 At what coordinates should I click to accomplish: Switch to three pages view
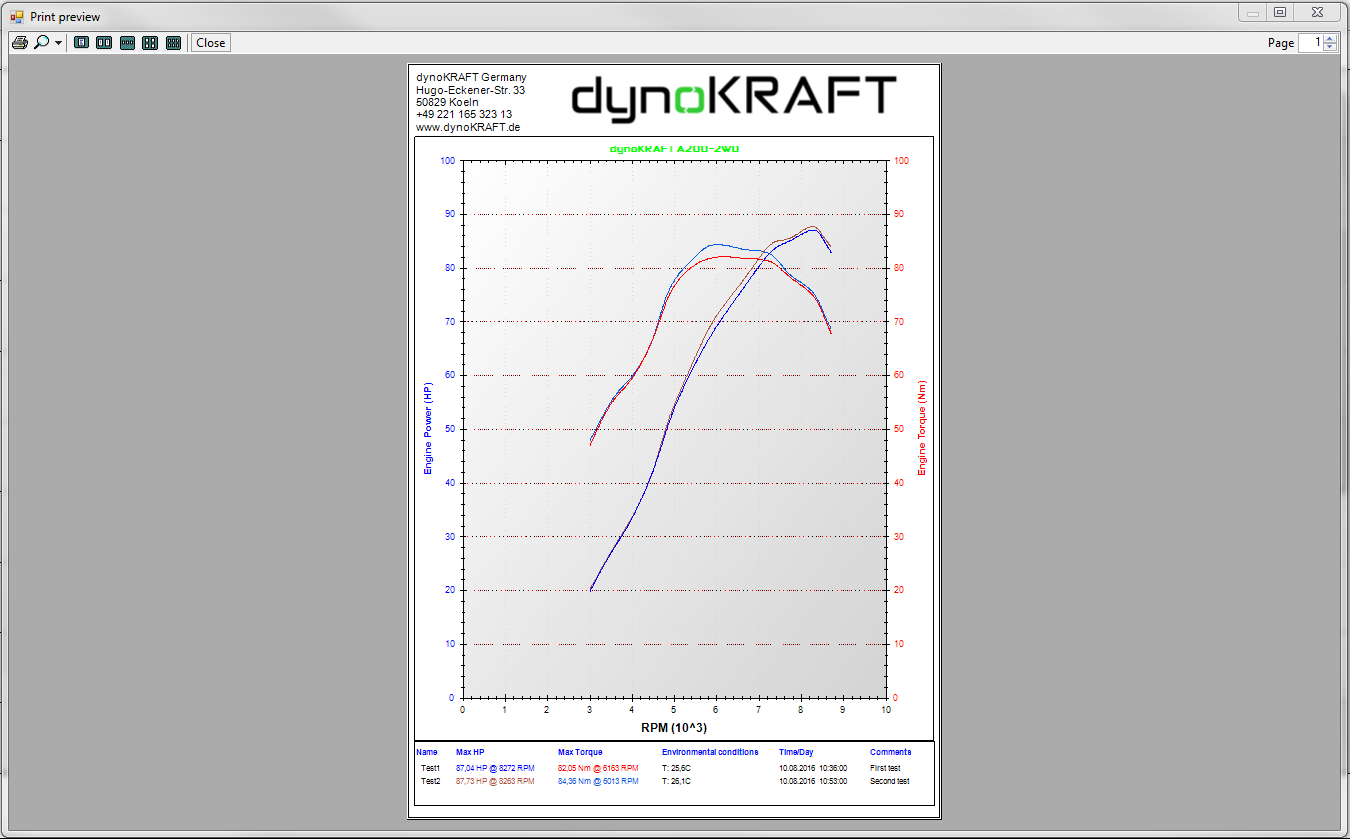coord(127,43)
